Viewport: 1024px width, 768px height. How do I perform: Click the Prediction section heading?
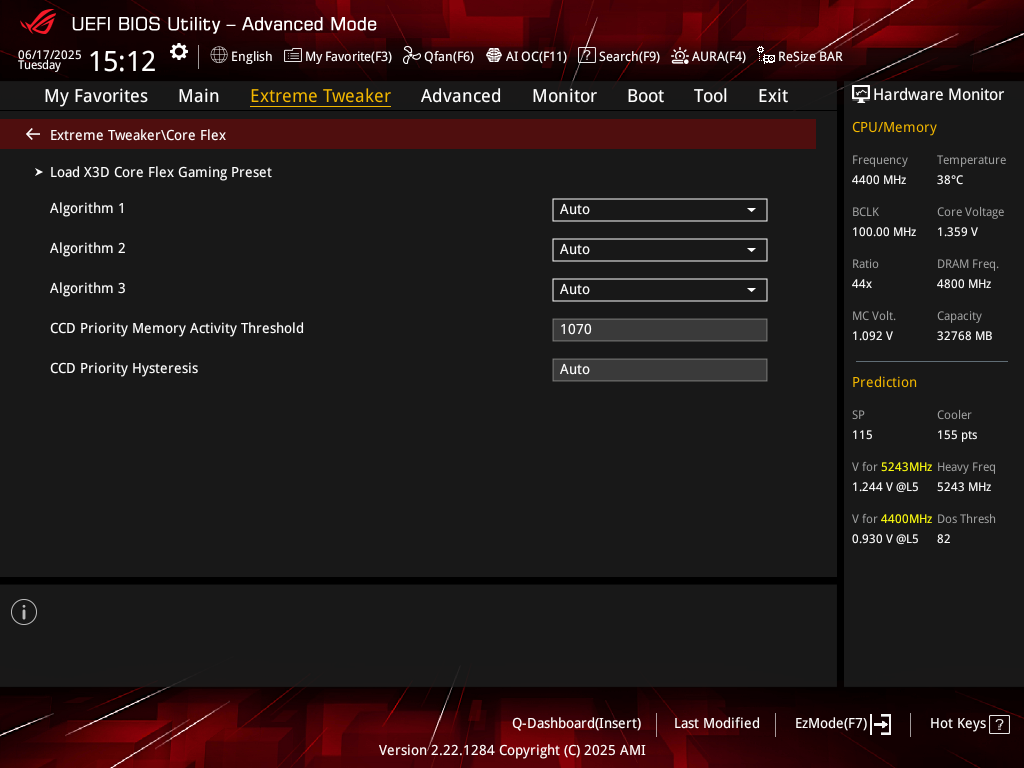tap(884, 382)
